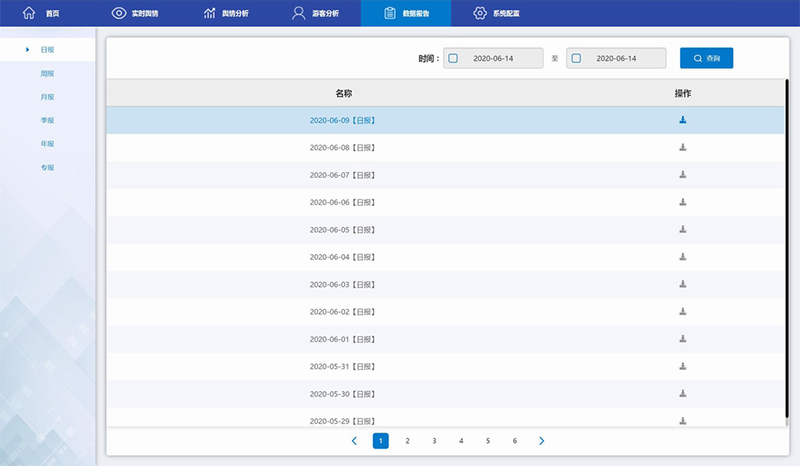
Task: Download the 2020-06-09 daily report
Action: pos(683,120)
